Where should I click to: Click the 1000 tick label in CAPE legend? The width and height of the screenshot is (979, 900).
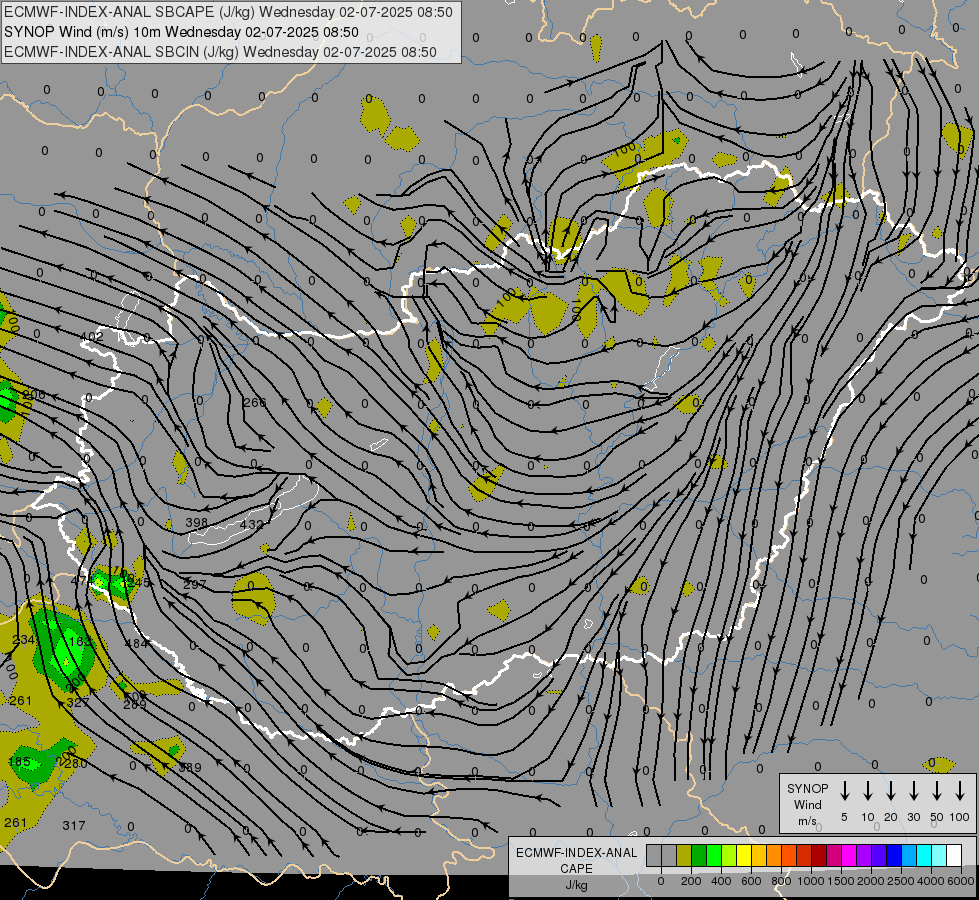(811, 881)
